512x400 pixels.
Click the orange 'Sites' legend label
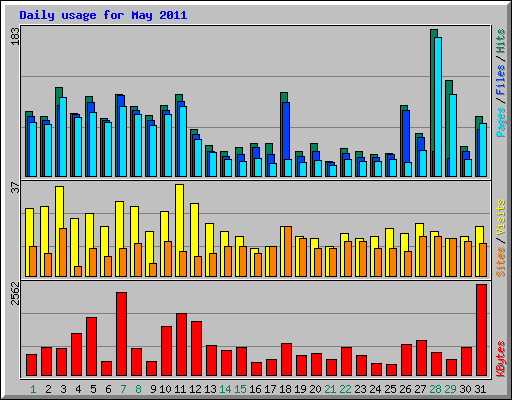pos(500,262)
